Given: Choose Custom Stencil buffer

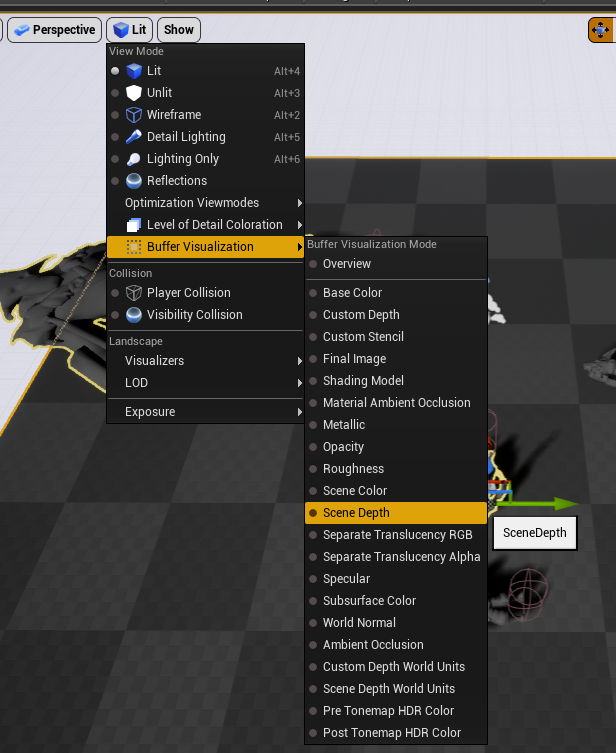Looking at the screenshot, I should [396, 337].
